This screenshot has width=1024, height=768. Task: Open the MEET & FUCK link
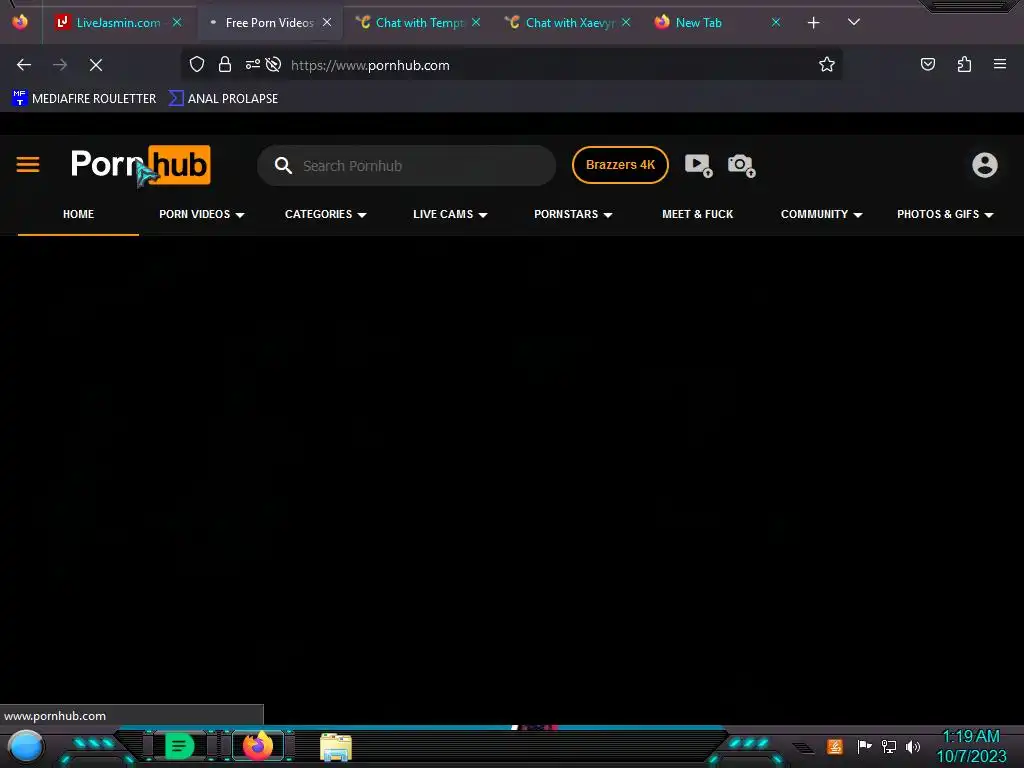[x=697, y=214]
